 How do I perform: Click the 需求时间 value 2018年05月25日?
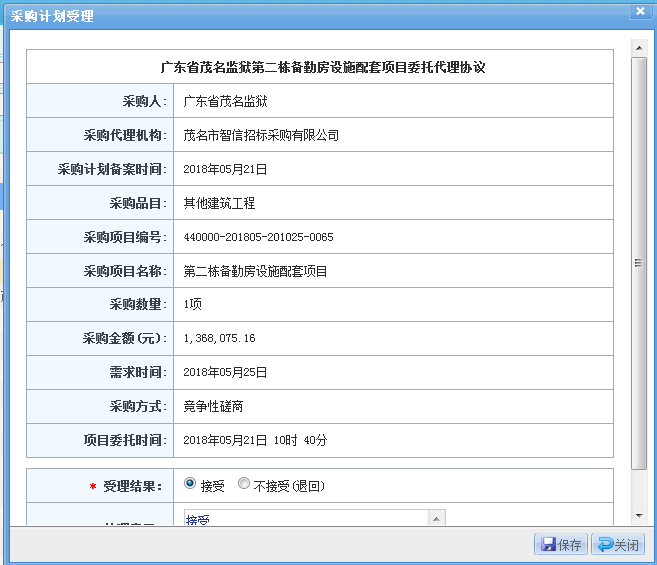tap(225, 373)
